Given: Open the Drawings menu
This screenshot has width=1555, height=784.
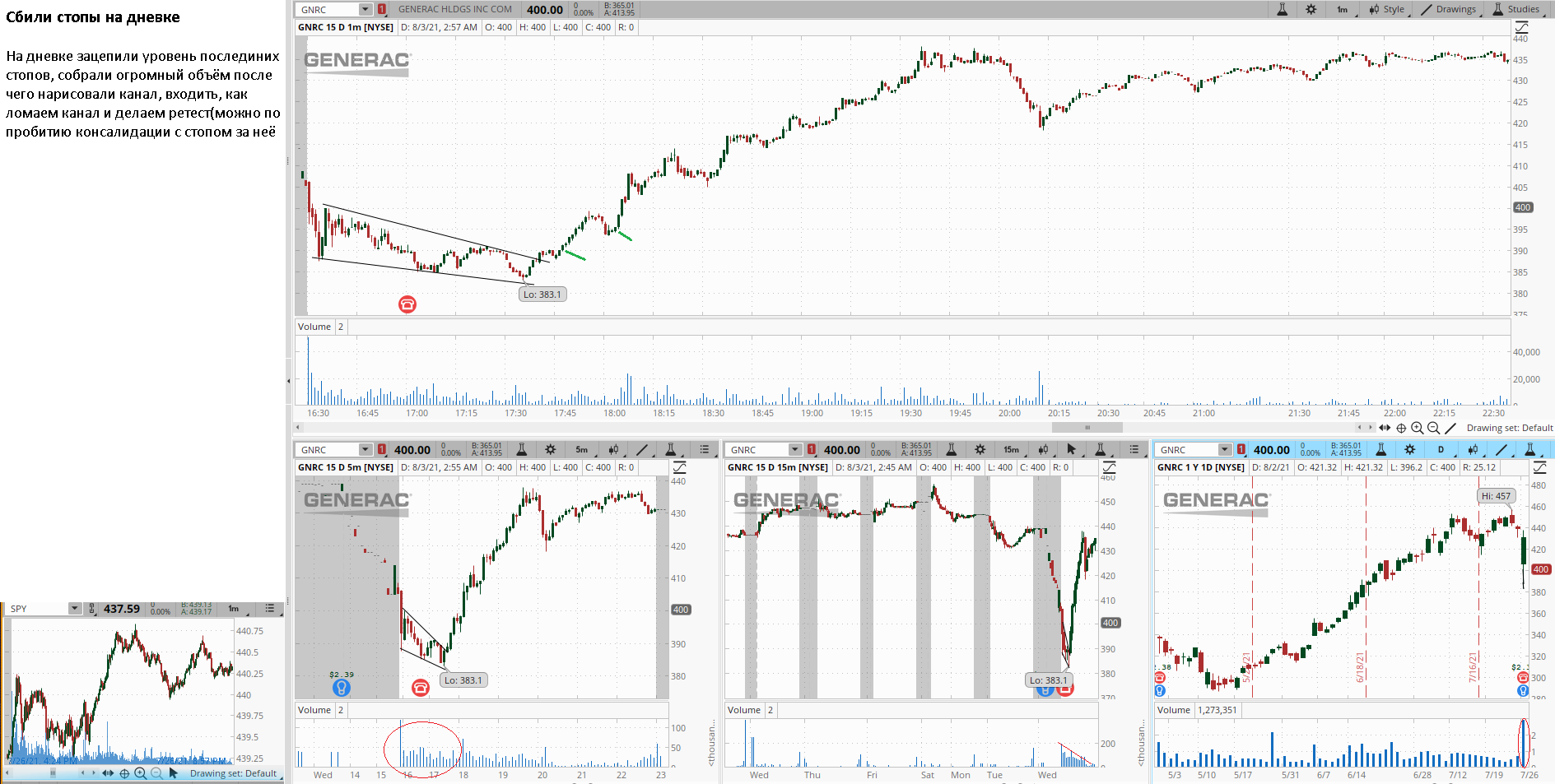Looking at the screenshot, I should coord(1450,10).
